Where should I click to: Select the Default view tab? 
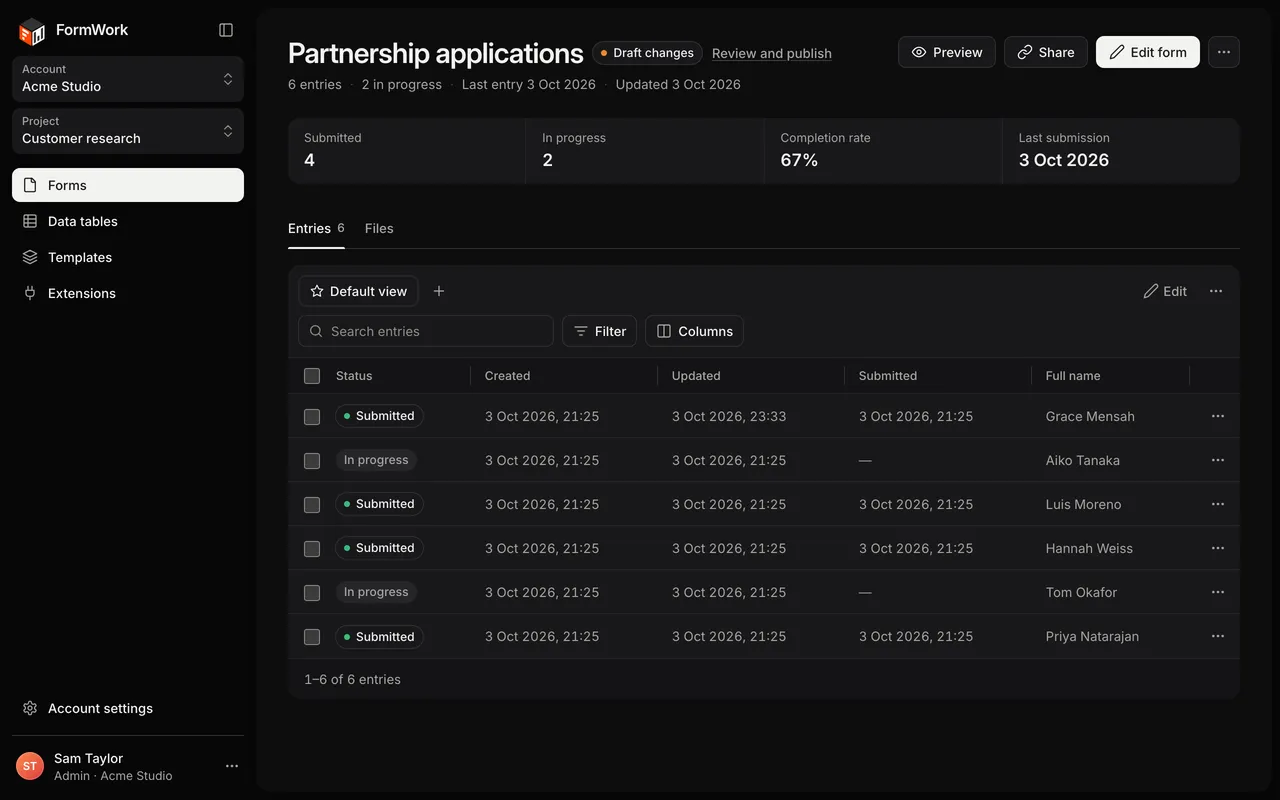click(359, 291)
